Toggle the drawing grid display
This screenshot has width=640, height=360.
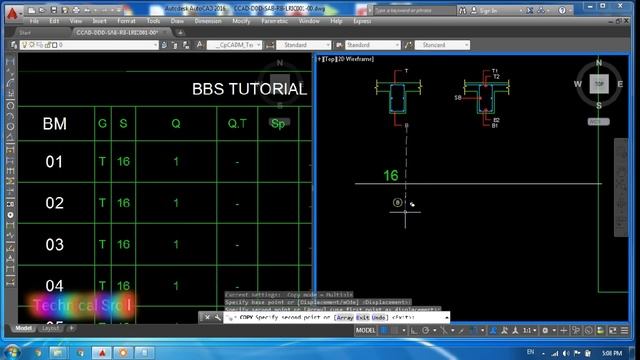point(384,331)
